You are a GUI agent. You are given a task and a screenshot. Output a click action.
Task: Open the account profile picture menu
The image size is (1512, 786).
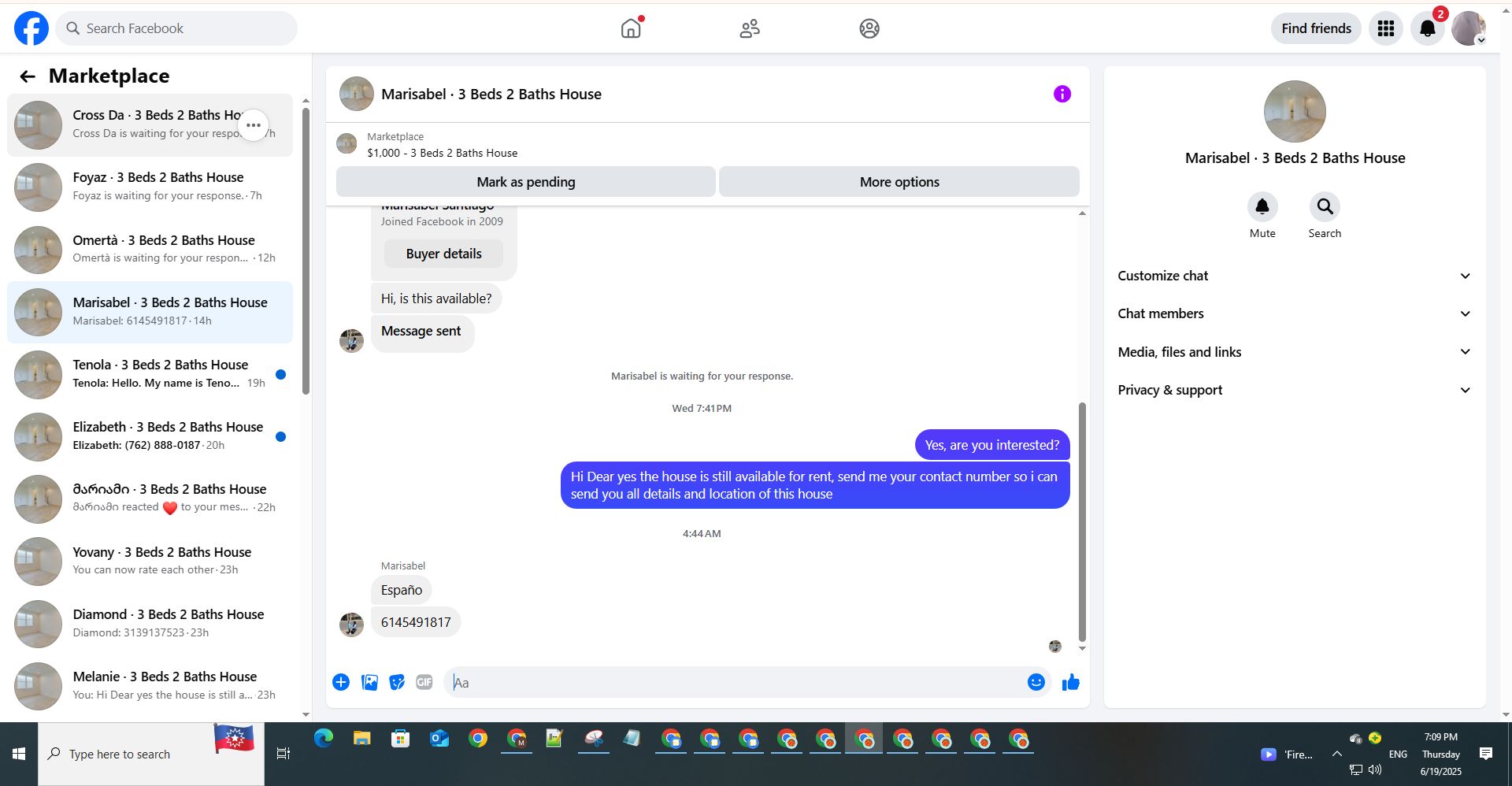(x=1469, y=28)
